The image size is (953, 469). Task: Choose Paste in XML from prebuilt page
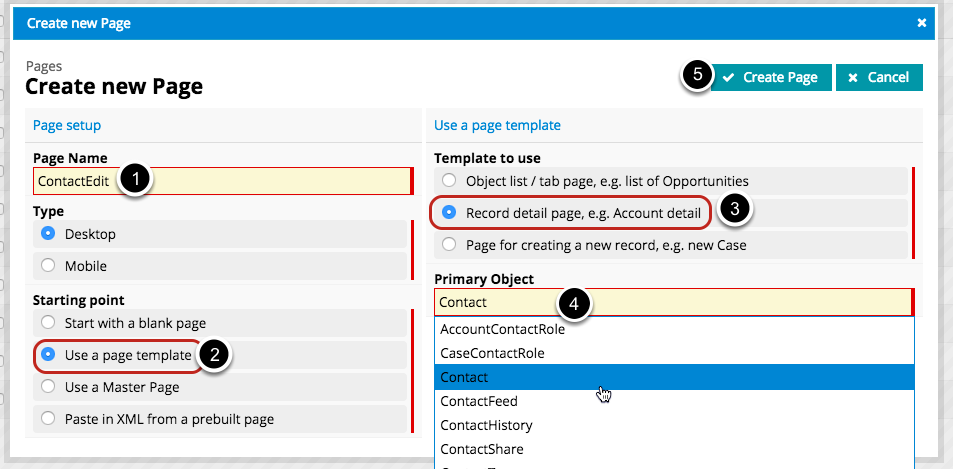tap(48, 418)
